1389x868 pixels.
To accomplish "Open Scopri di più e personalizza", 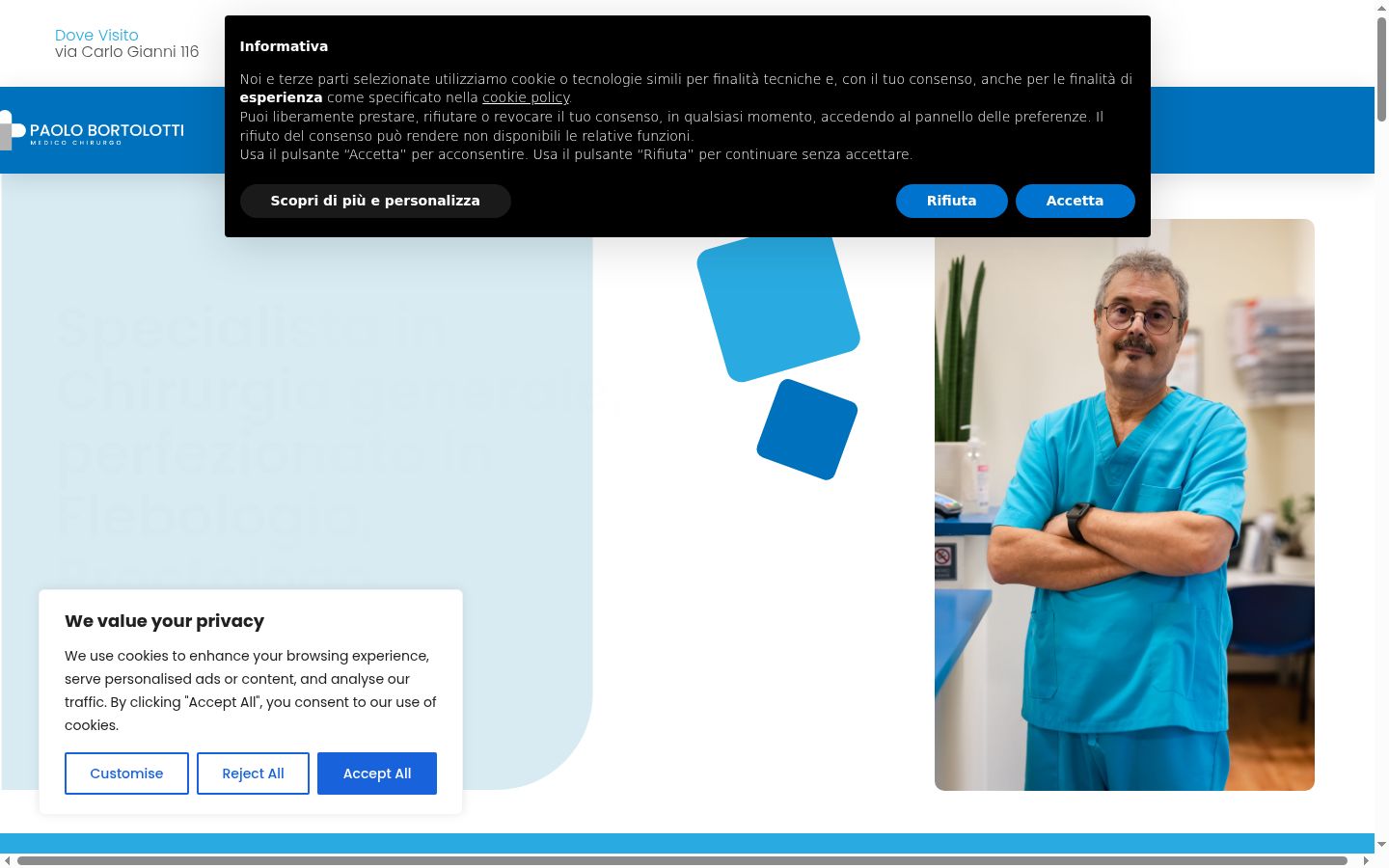I will tap(375, 201).
